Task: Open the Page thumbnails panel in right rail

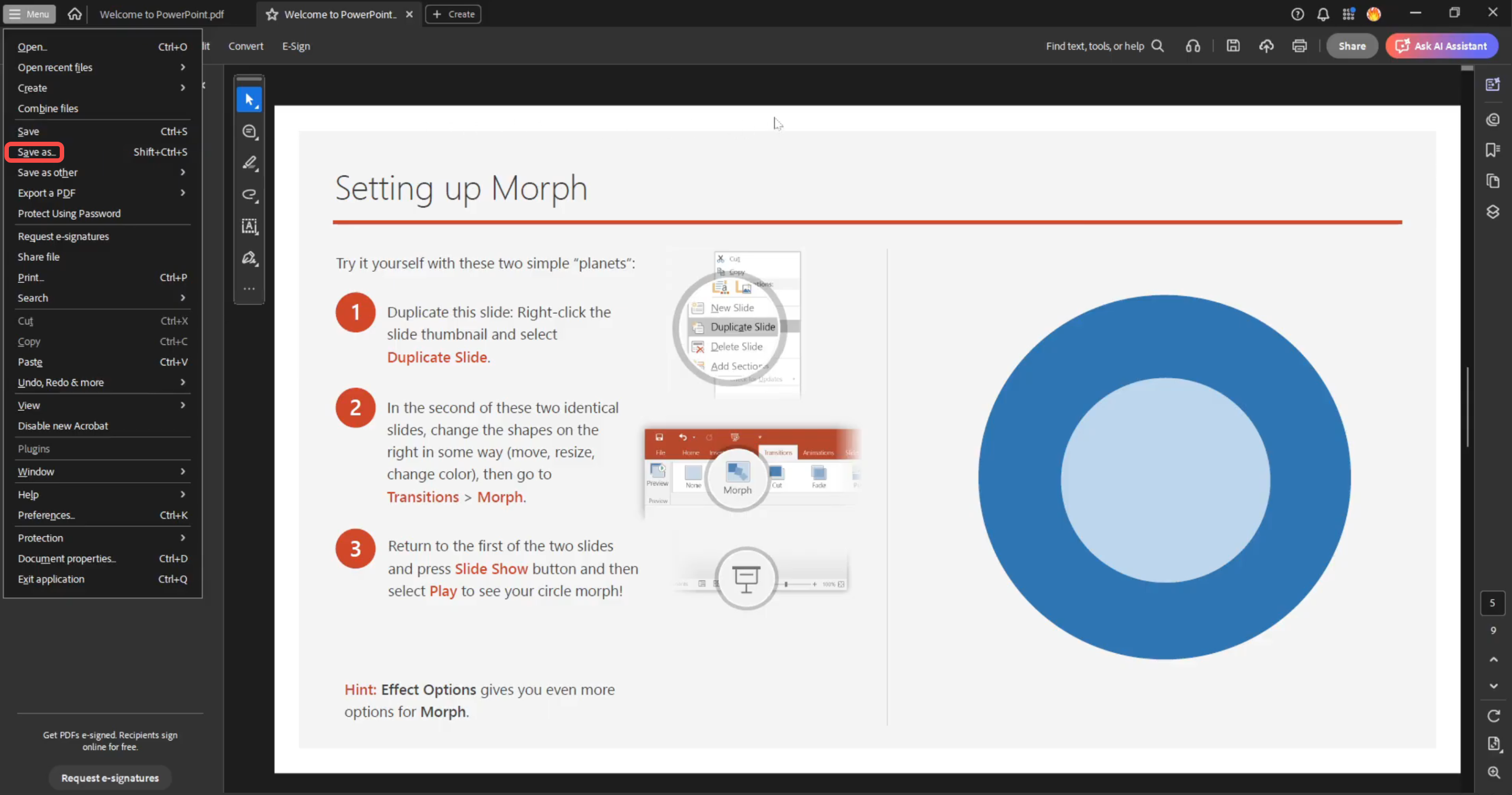Action: coord(1493,181)
